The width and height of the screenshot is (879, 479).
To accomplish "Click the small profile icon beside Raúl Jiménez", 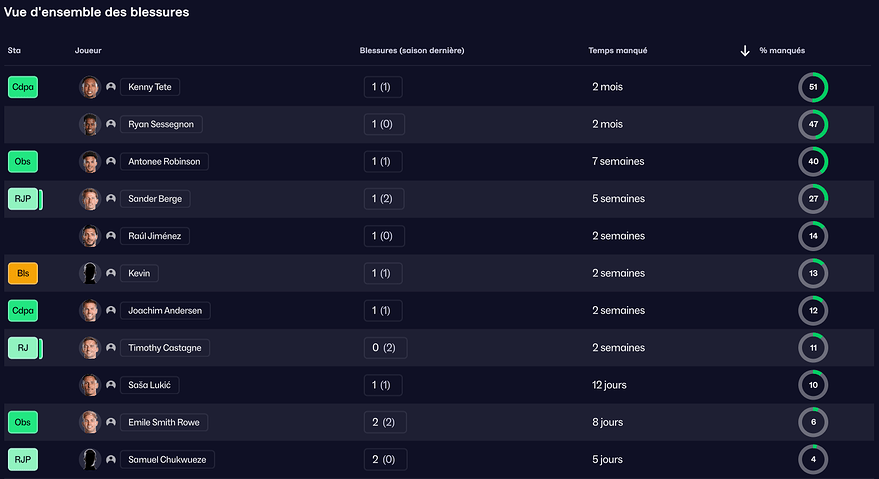I will (x=111, y=236).
